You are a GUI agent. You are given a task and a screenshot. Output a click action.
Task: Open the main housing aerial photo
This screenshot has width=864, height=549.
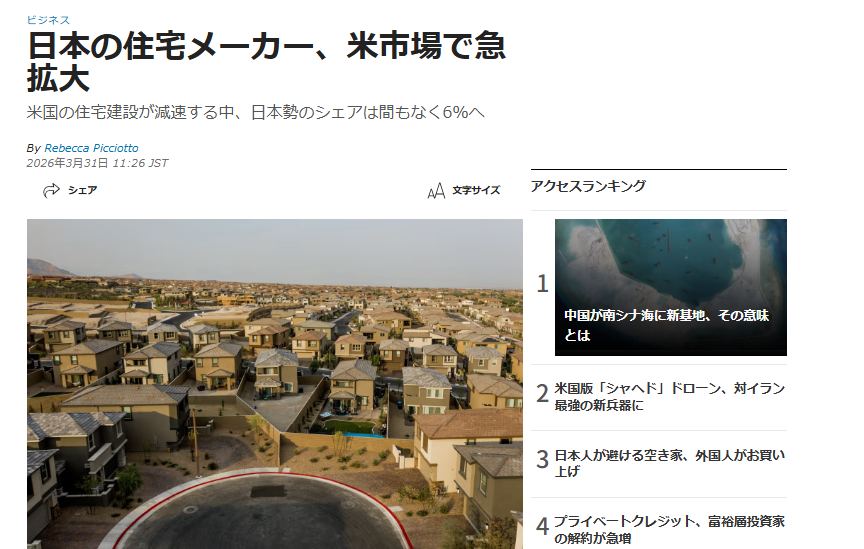275,384
